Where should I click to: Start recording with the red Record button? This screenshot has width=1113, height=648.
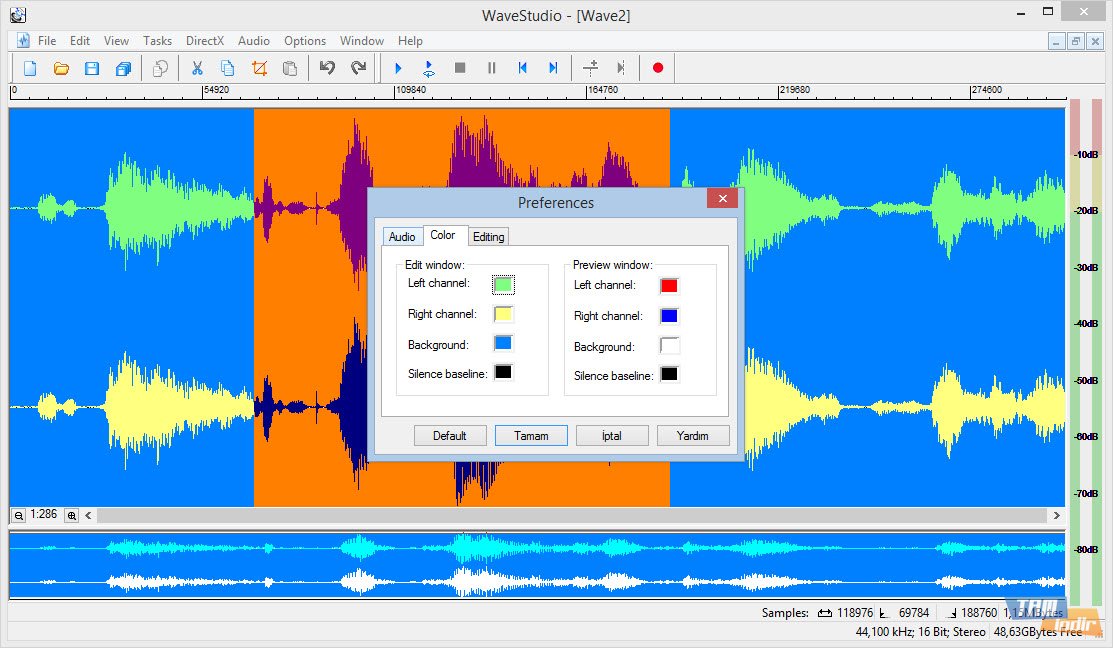[658, 68]
